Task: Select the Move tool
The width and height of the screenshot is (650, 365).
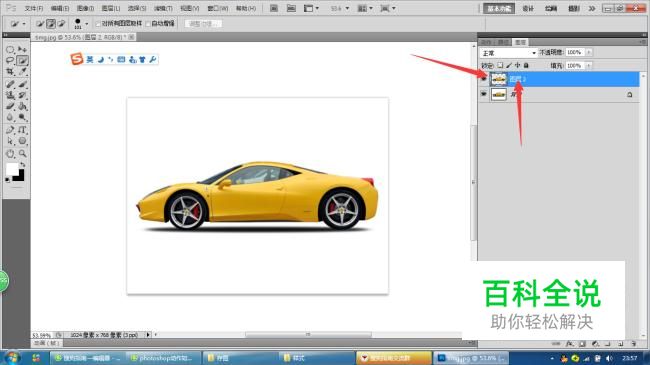Action: (22, 50)
